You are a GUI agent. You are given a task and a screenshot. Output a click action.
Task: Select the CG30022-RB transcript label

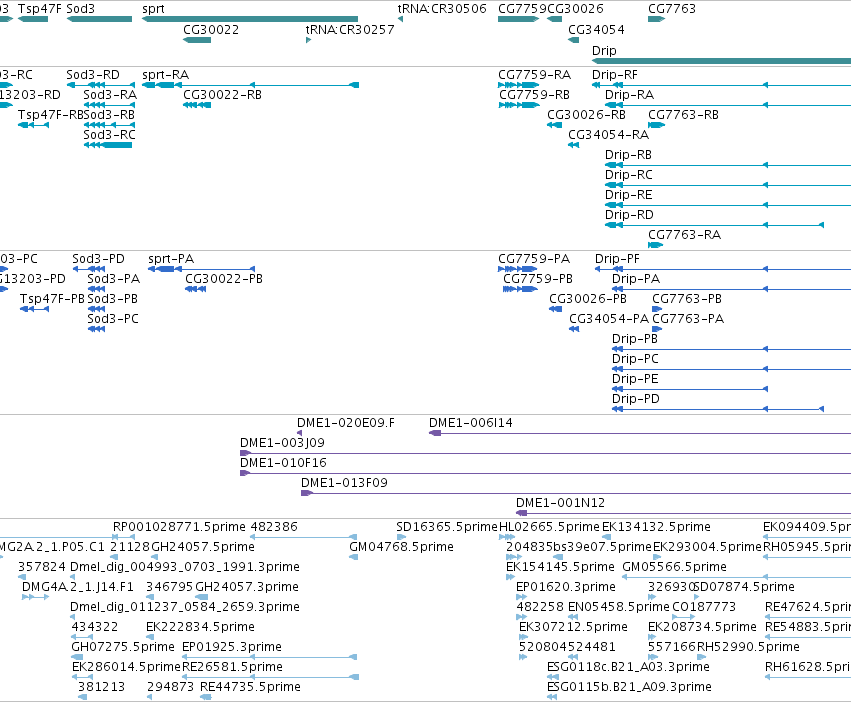tap(223, 95)
